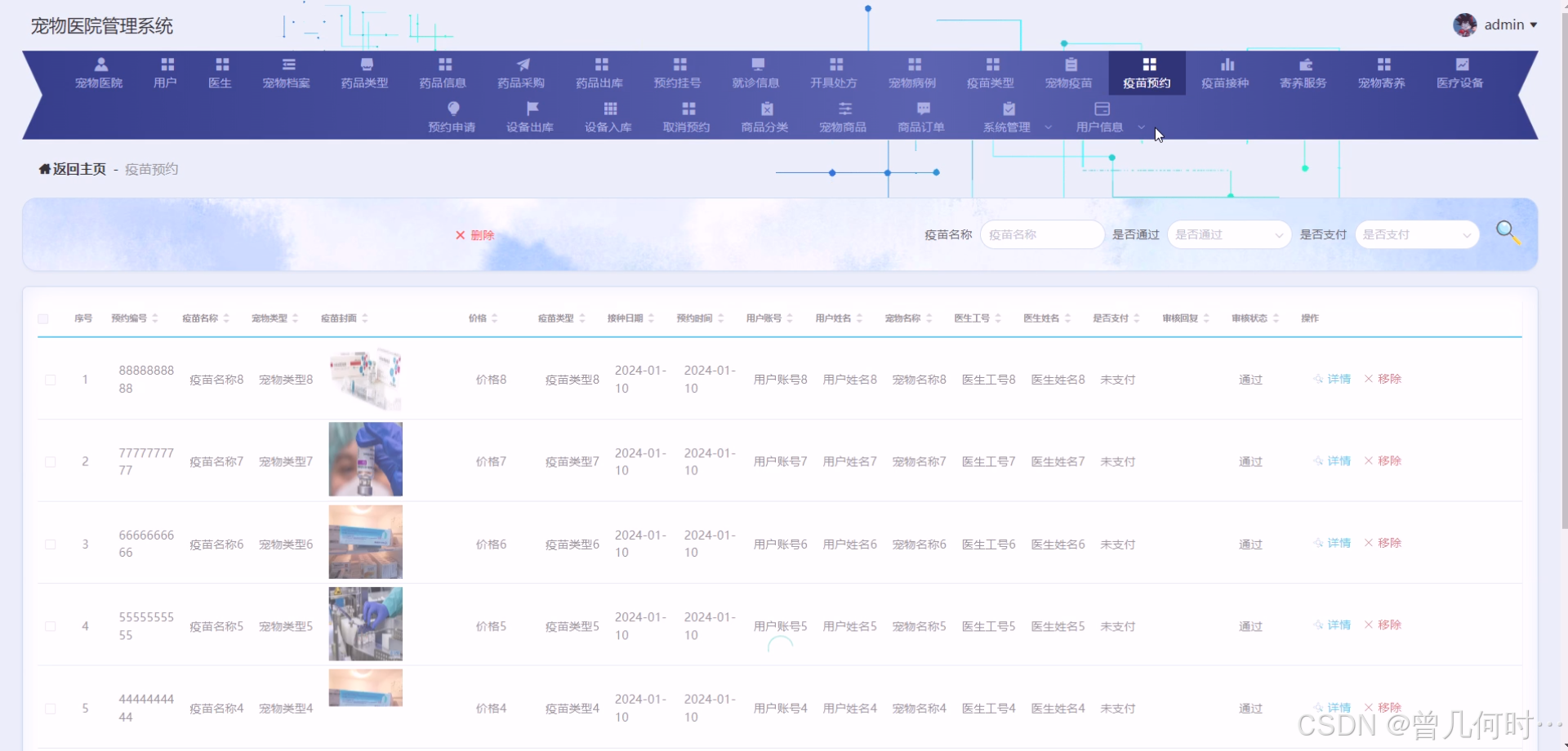1568x751 pixels.
Task: Open 药品出库 navigation item
Action: coord(600,73)
